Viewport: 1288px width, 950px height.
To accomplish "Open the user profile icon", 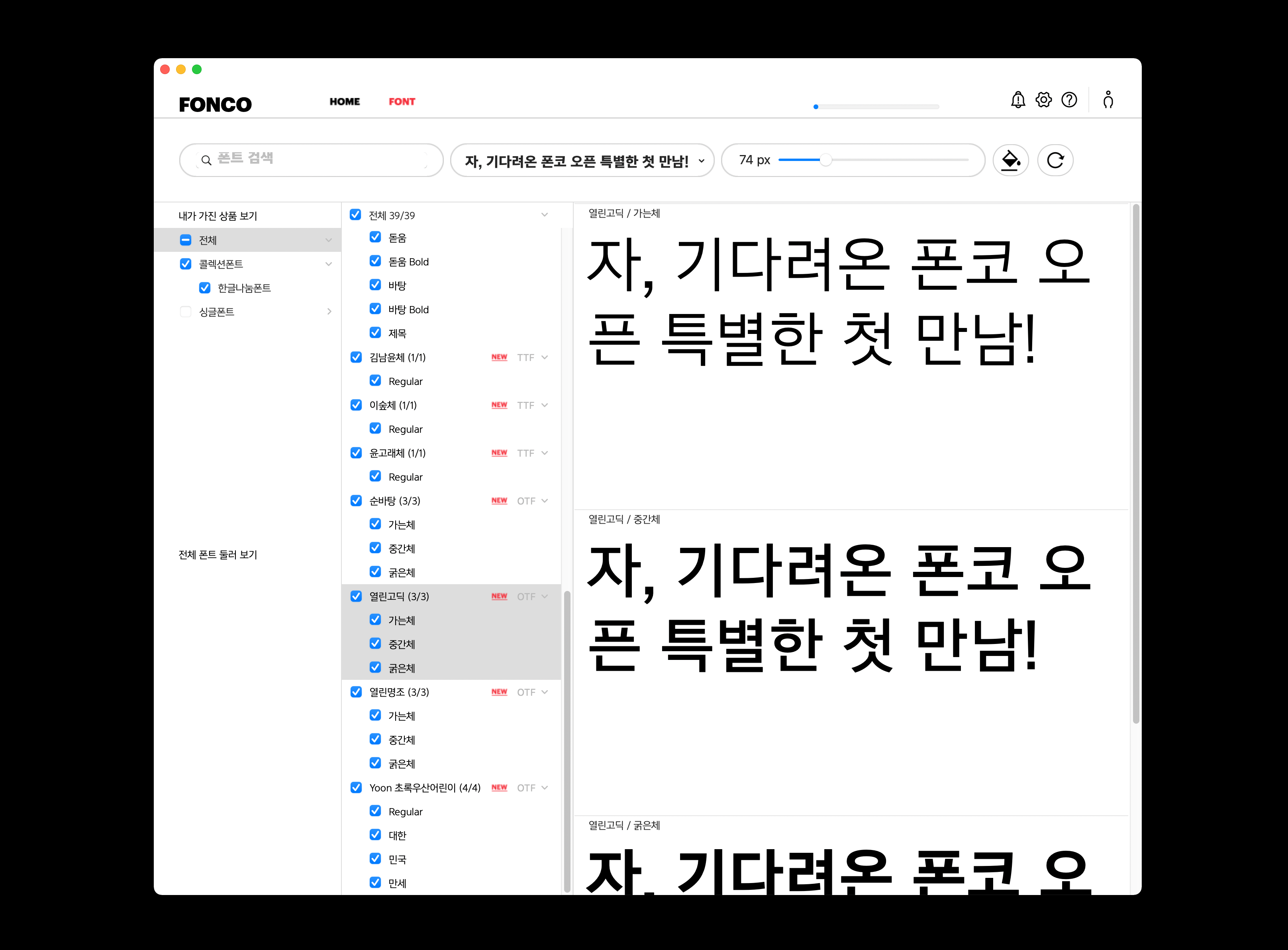I will (x=1108, y=100).
